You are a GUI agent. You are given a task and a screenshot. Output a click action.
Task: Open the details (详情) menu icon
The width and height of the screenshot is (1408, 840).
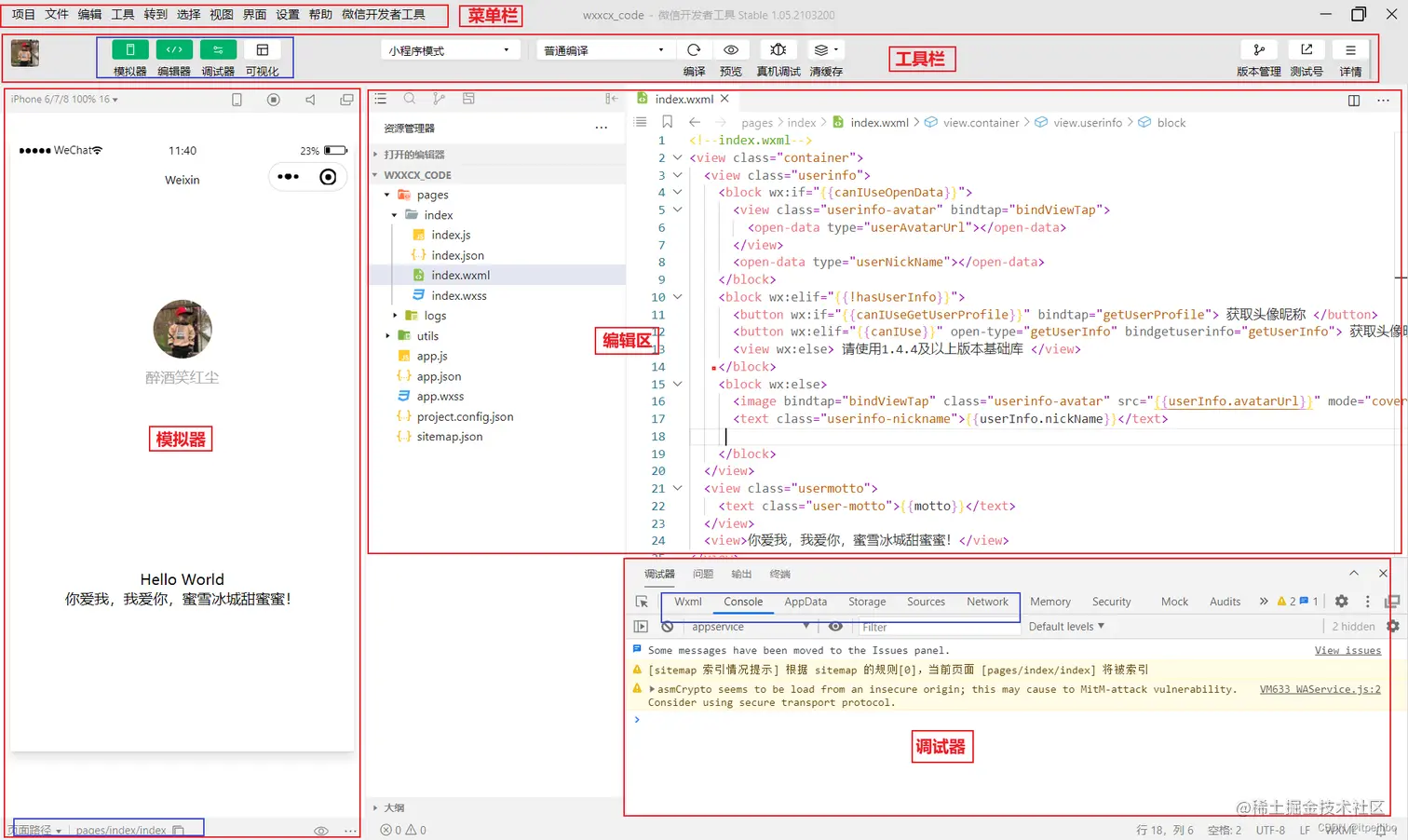tap(1350, 50)
